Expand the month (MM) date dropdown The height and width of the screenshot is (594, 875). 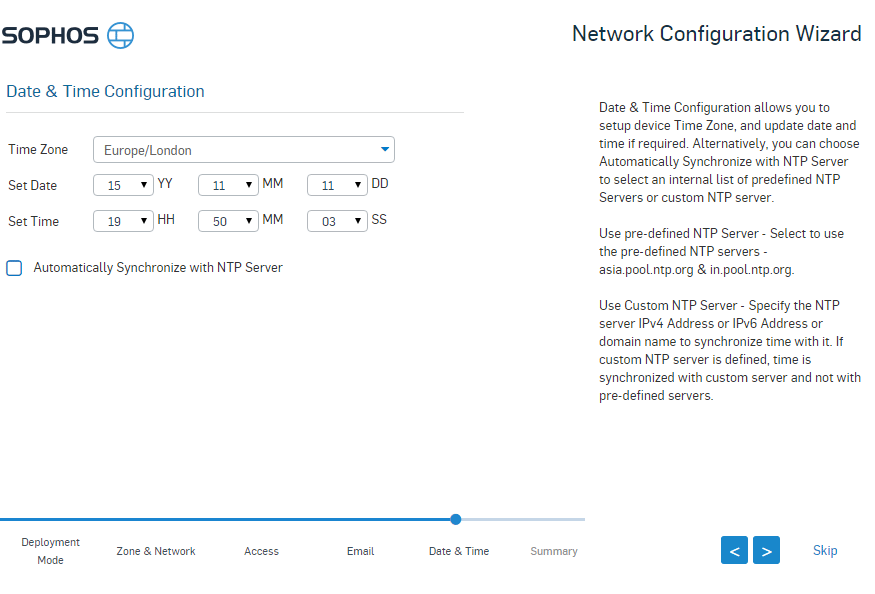click(228, 186)
